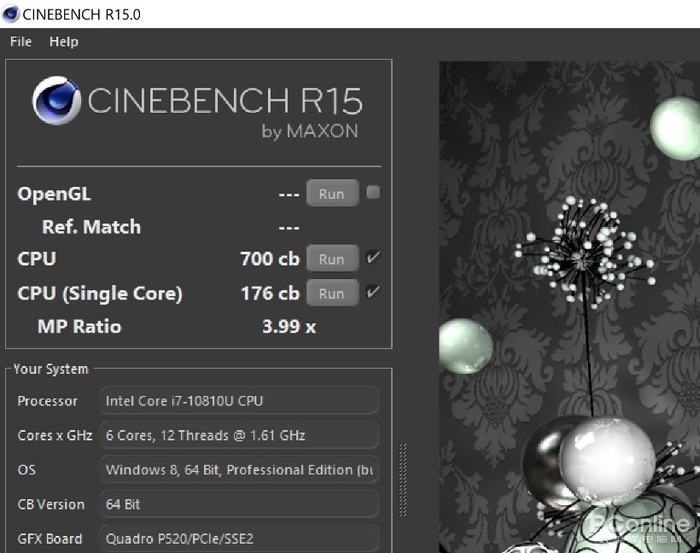Open the File menu
700x553 pixels.
pos(21,42)
